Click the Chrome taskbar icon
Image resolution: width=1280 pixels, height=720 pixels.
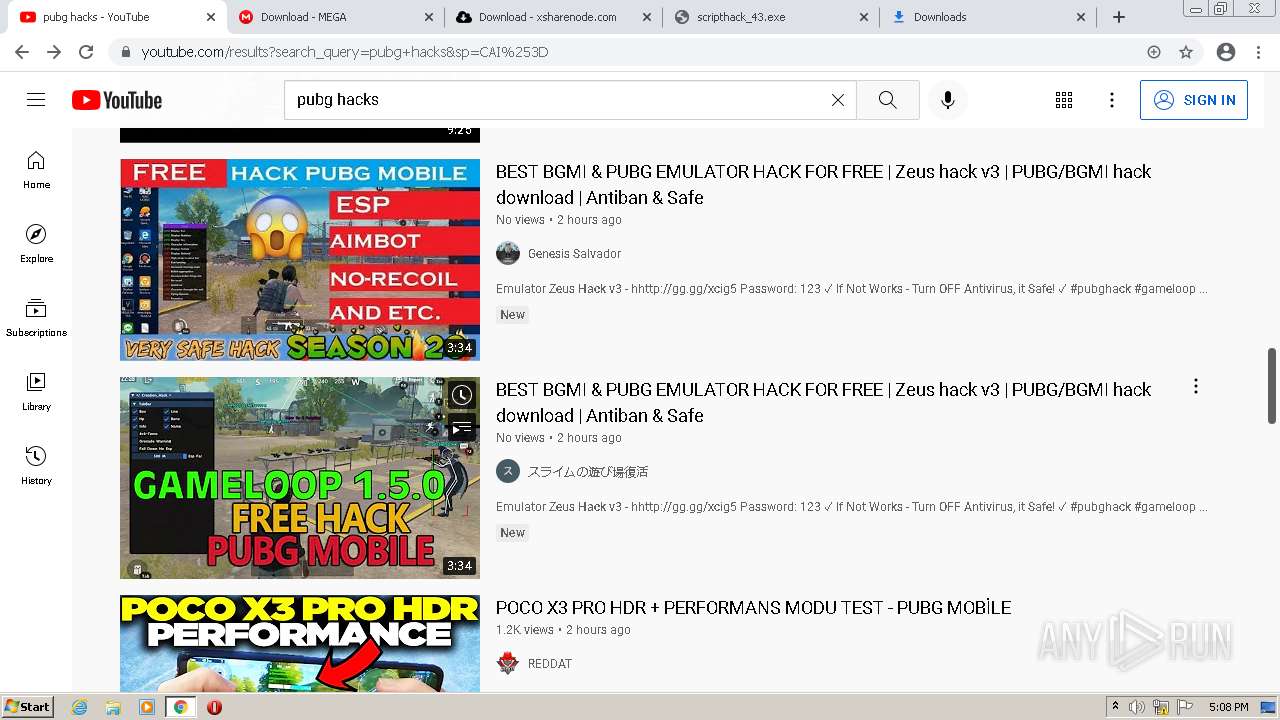click(180, 707)
